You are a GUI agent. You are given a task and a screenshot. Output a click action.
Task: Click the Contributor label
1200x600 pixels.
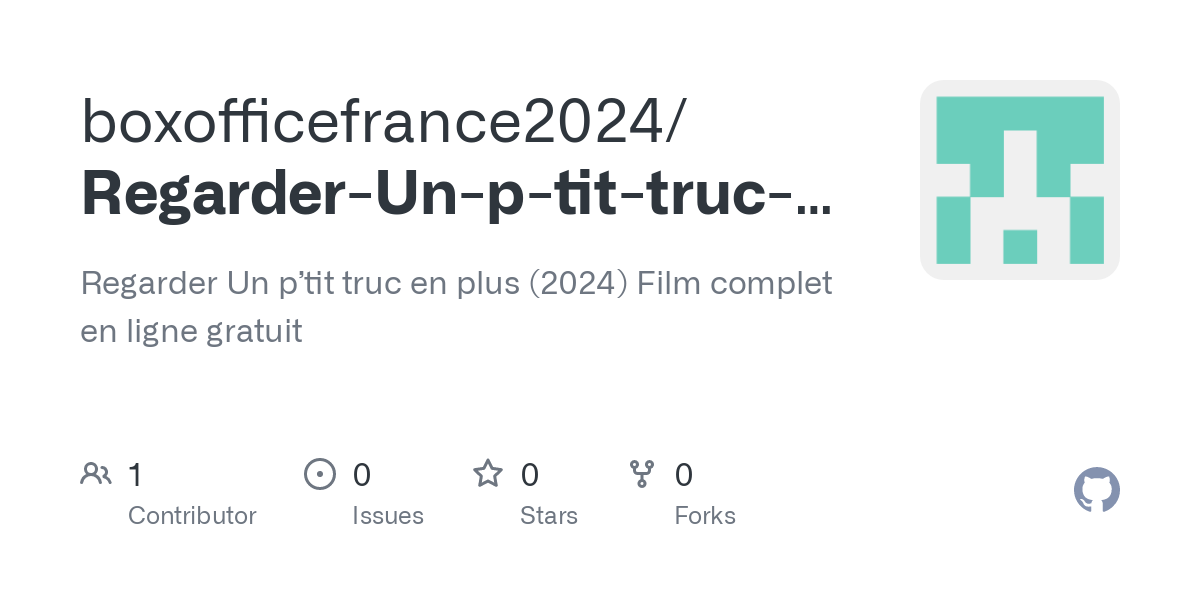point(192,516)
